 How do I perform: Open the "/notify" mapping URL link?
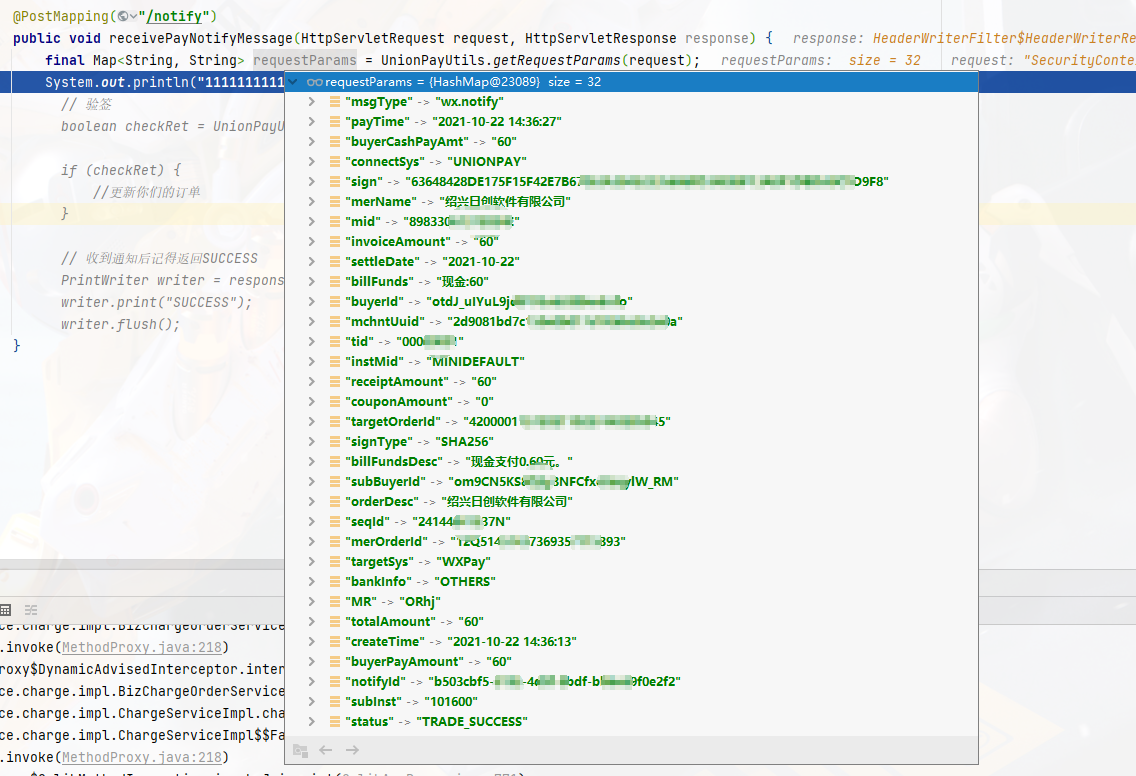(175, 16)
